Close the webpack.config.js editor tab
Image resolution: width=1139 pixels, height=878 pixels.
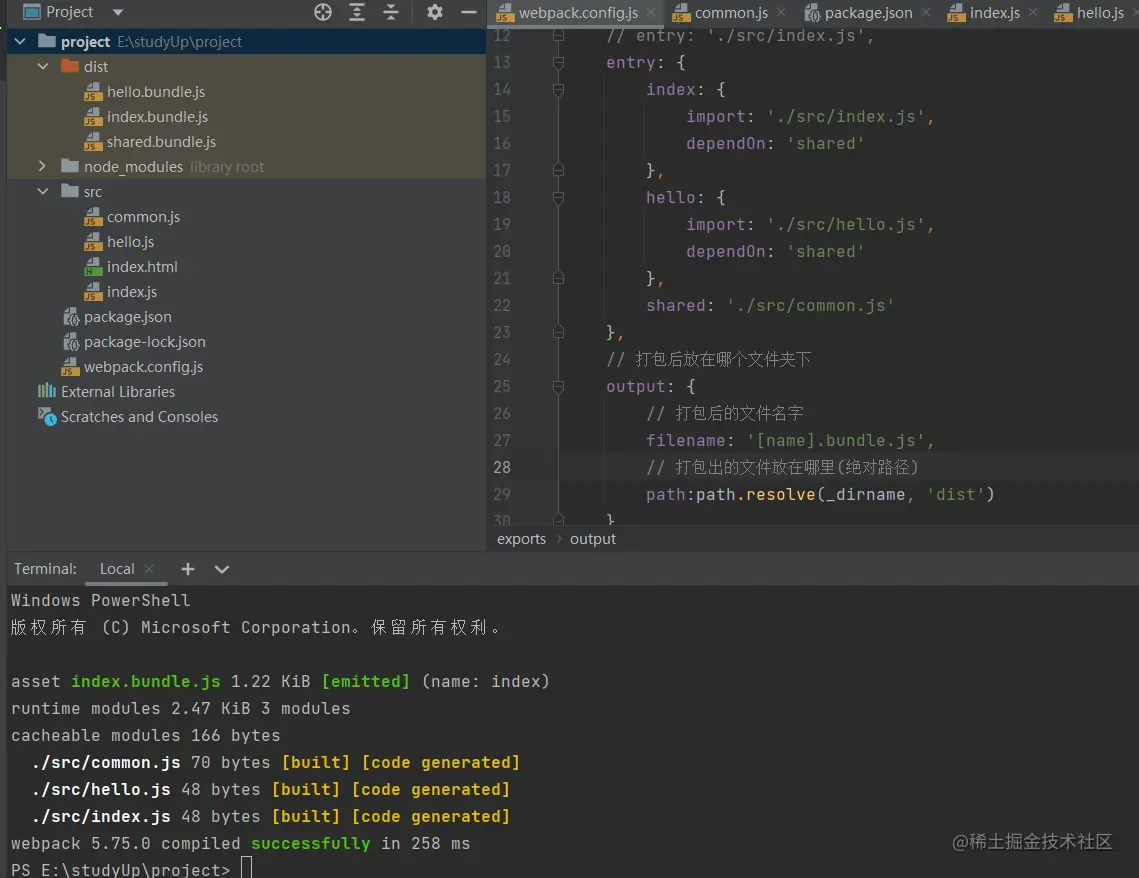tap(652, 13)
